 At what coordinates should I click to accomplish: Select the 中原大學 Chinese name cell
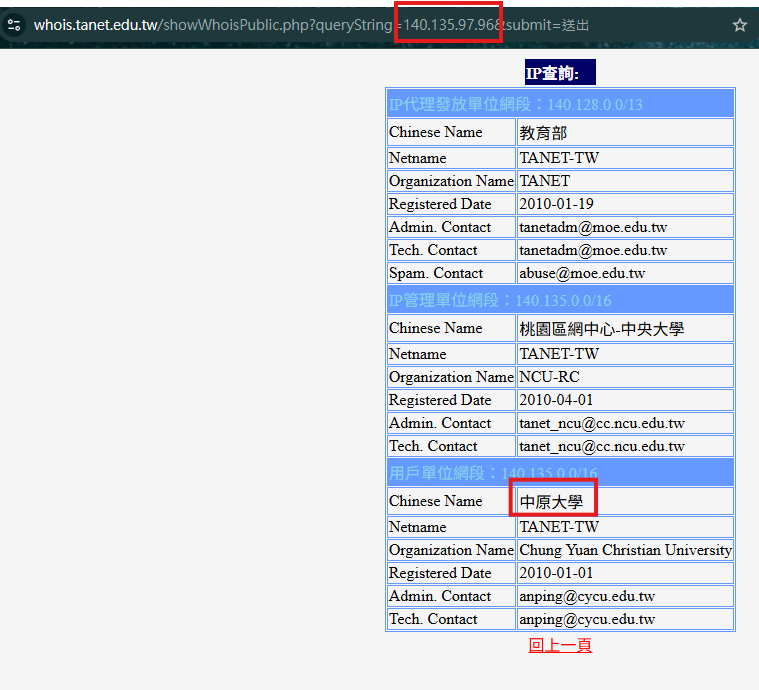(x=625, y=501)
